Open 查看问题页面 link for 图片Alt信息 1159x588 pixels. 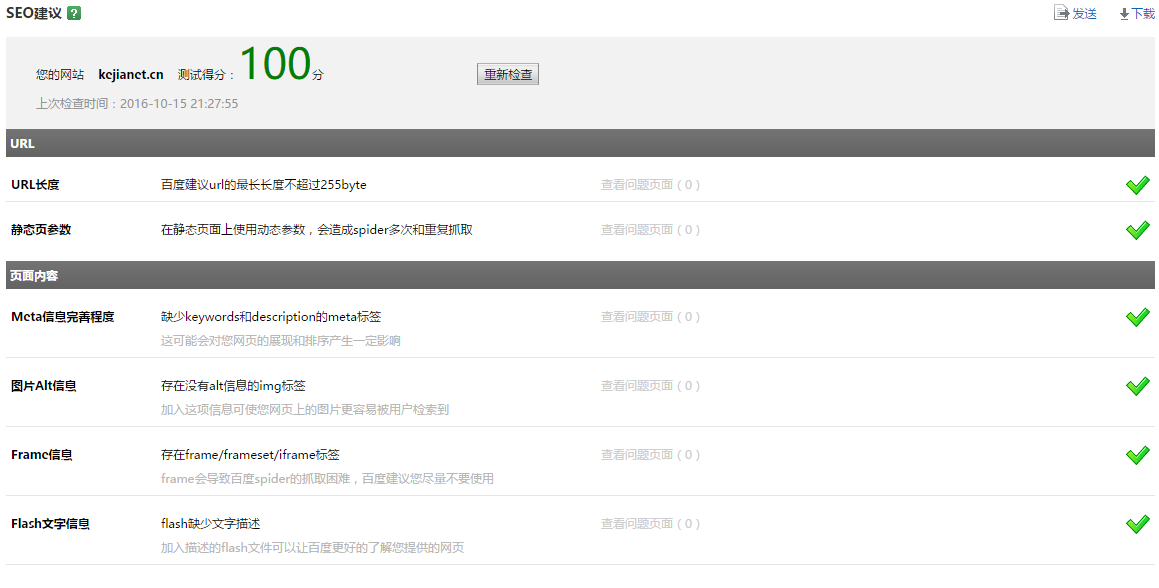coord(649,386)
